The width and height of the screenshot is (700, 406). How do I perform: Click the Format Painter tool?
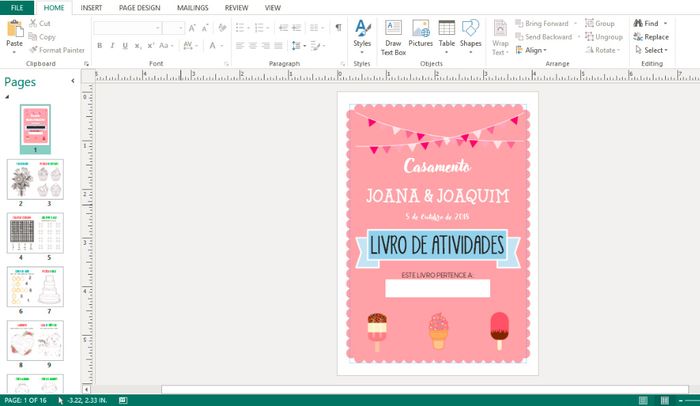56,49
